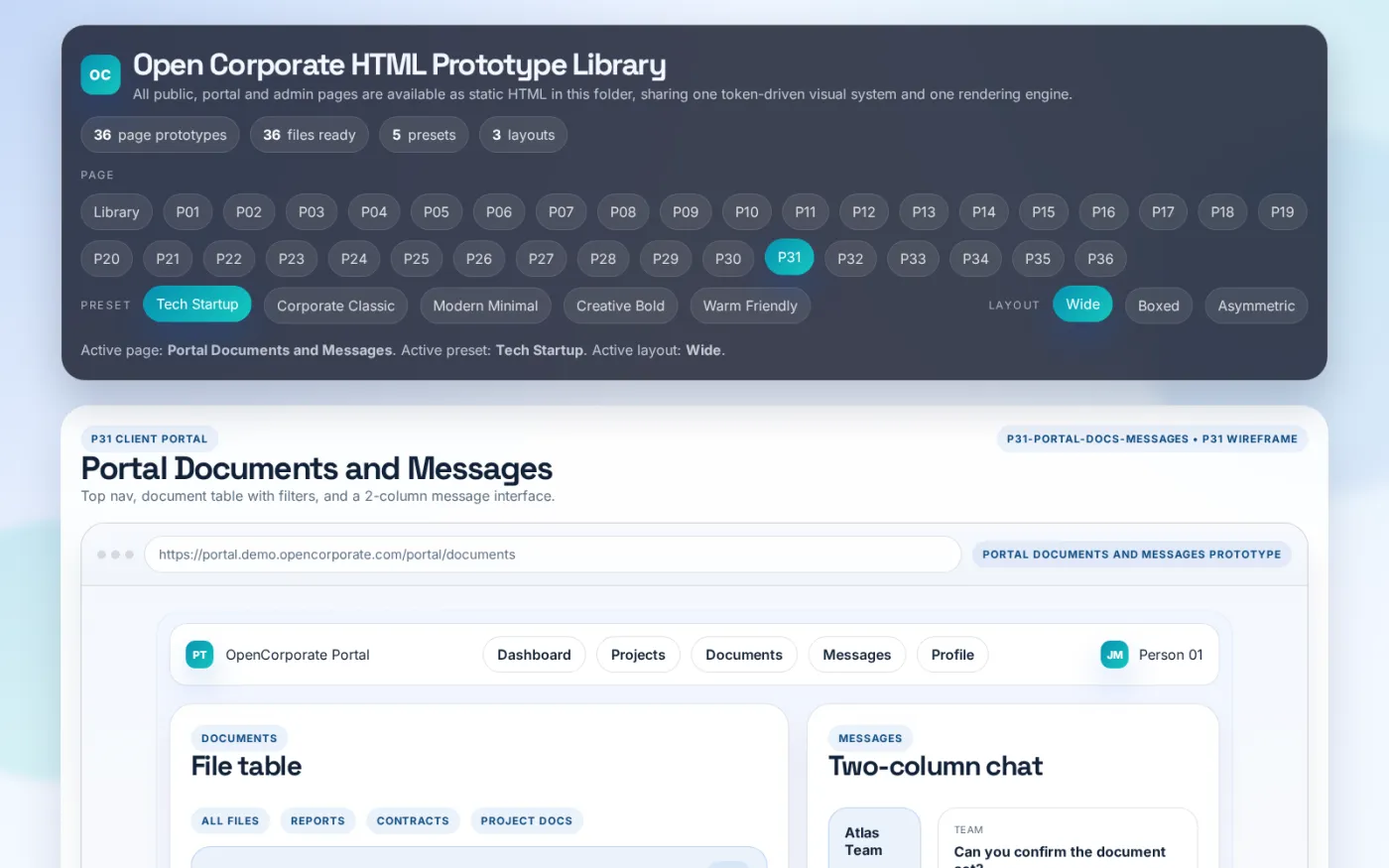Open the Profile nav item
Viewport: 1389px width, 868px height.
[952, 655]
